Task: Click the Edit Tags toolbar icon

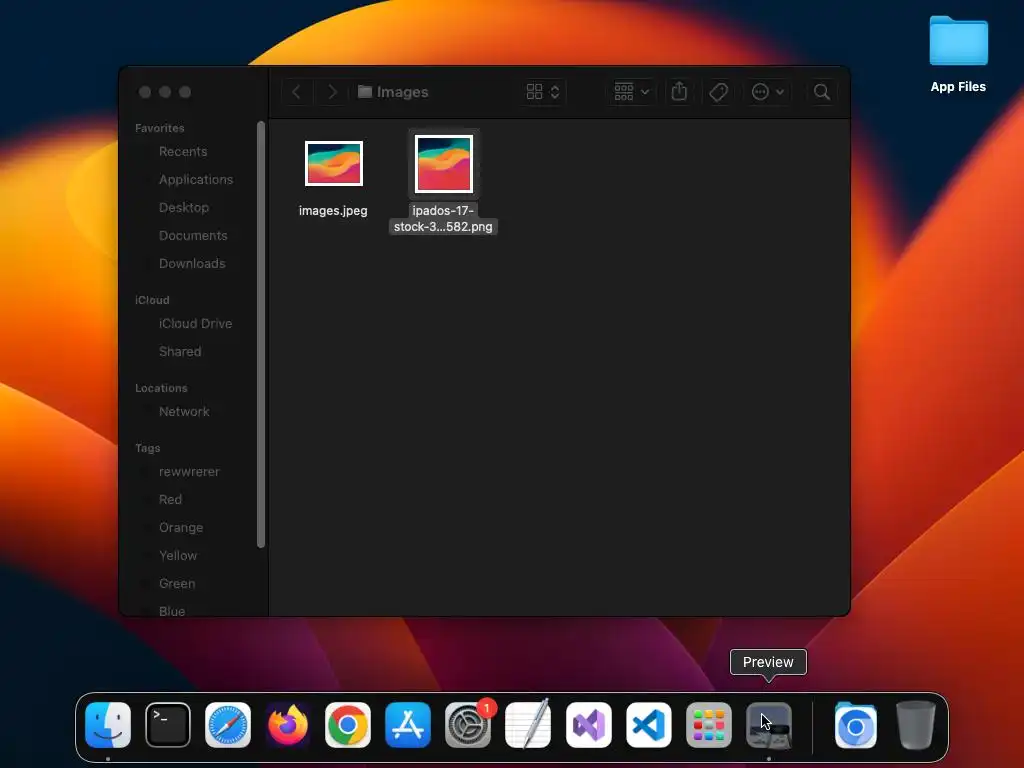Action: (x=718, y=92)
